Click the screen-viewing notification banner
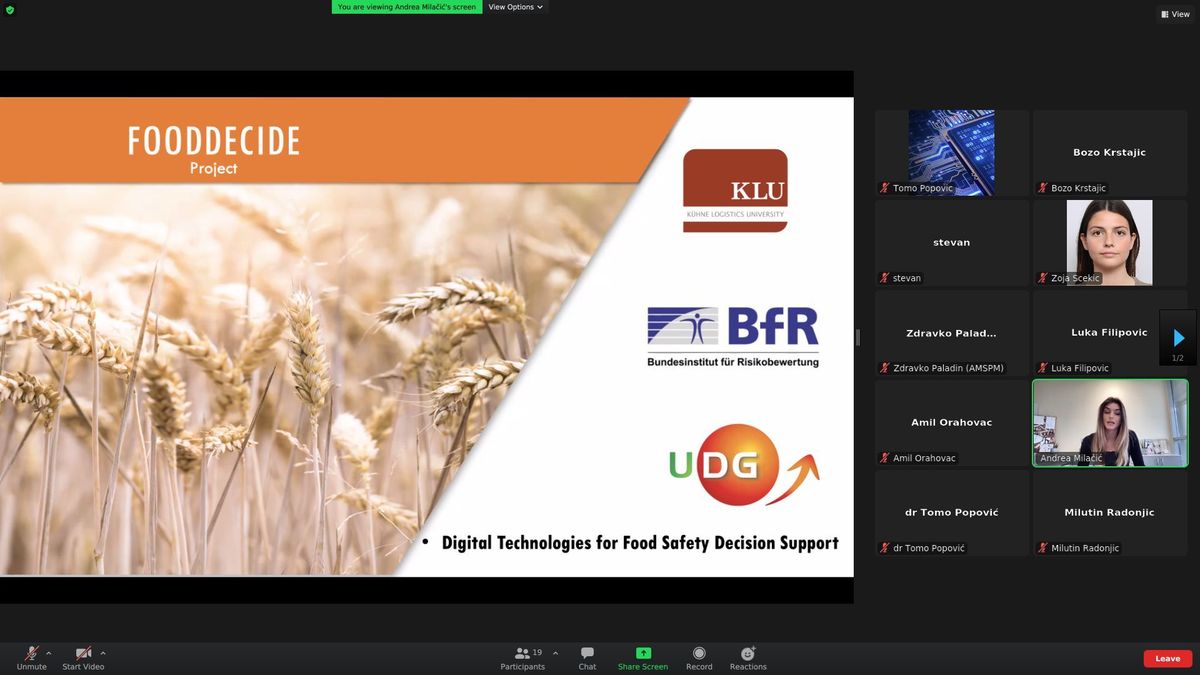The image size is (1200, 675). (406, 7)
